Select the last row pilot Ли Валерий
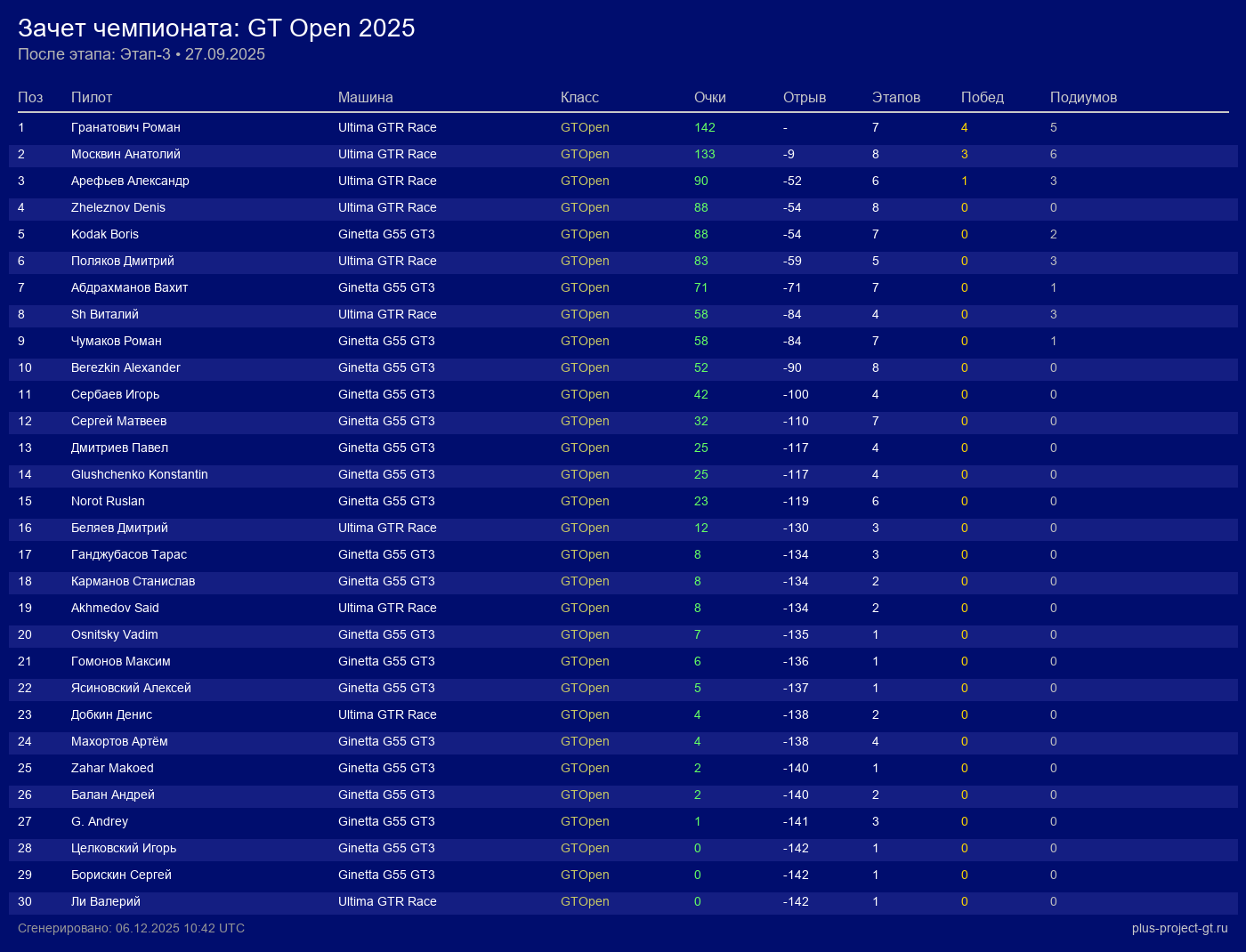The height and width of the screenshot is (952, 1246). 106,901
